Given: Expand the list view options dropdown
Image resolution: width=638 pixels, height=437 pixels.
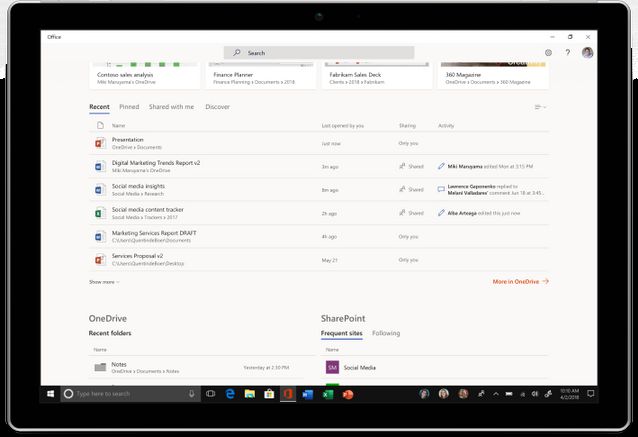Looking at the screenshot, I should pyautogui.click(x=540, y=107).
